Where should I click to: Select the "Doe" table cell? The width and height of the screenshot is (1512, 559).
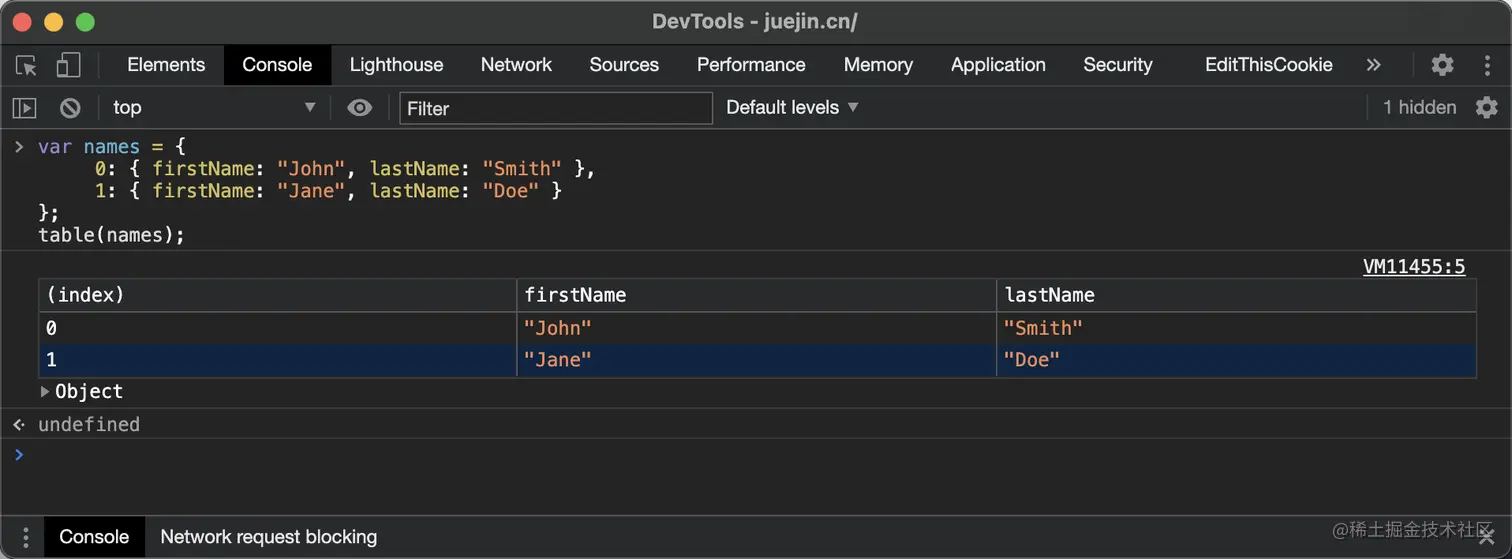[1236, 360]
